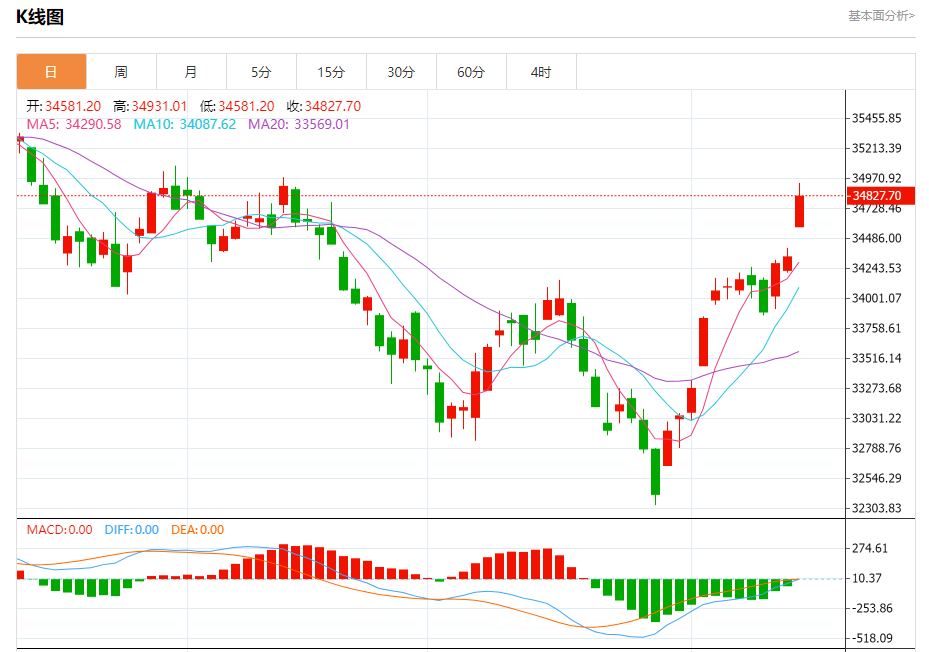Click the 32546.29 price axis label

click(876, 478)
